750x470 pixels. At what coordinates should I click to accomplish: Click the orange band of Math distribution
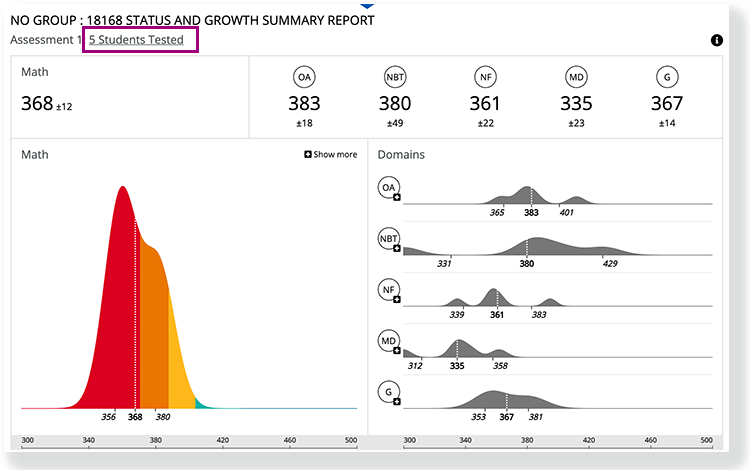152,320
